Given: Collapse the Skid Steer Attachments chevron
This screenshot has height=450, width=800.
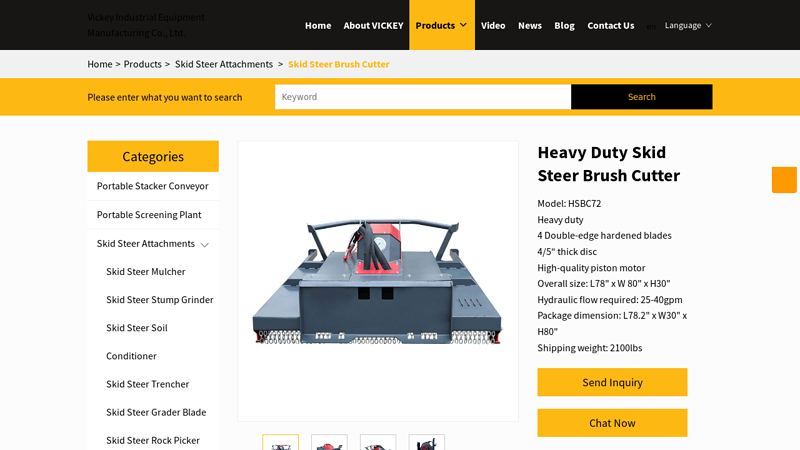Looking at the screenshot, I should [x=205, y=244].
